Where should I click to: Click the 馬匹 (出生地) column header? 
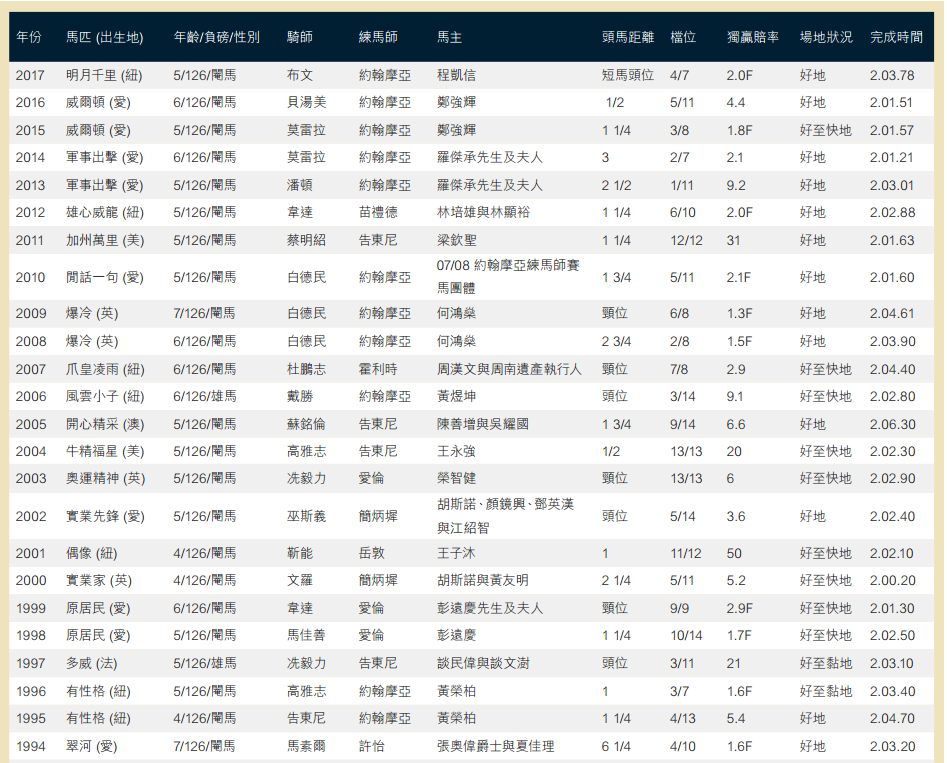[x=104, y=37]
